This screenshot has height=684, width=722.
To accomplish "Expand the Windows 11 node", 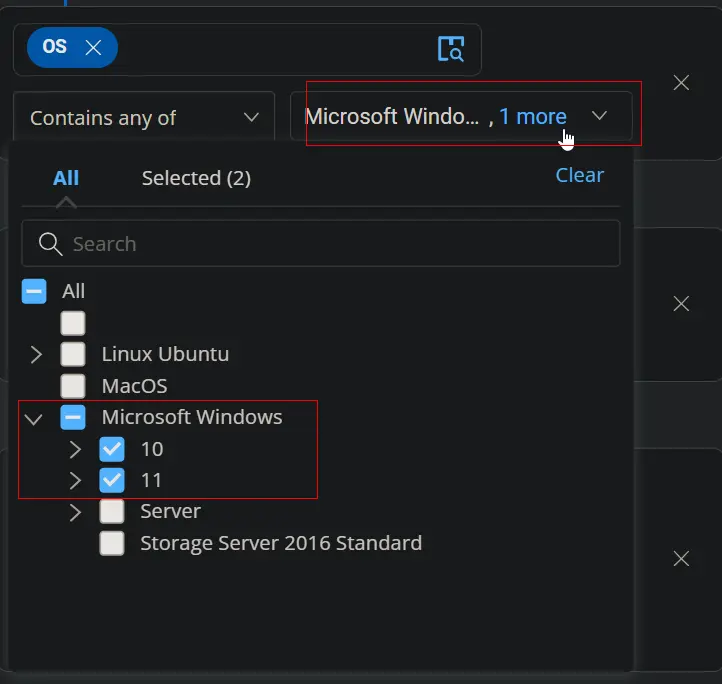I will pos(75,480).
